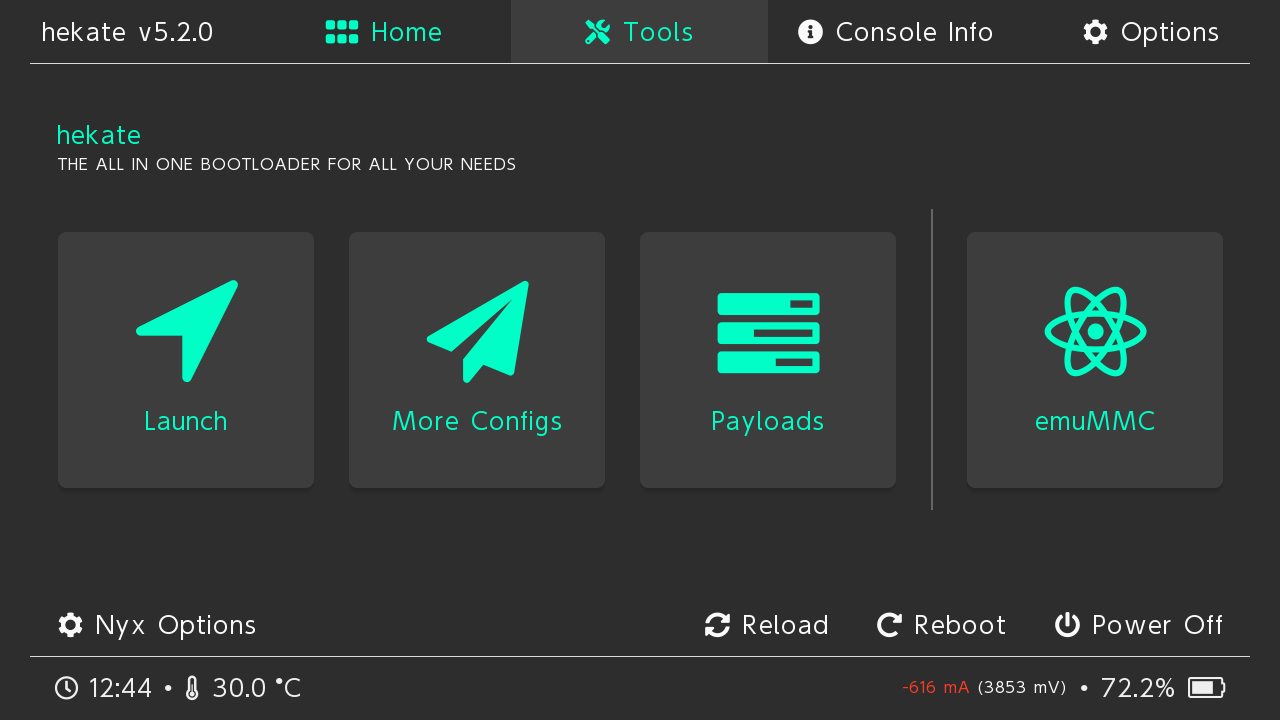Click the Power Off text
1280x720 pixels.
pos(1158,625)
